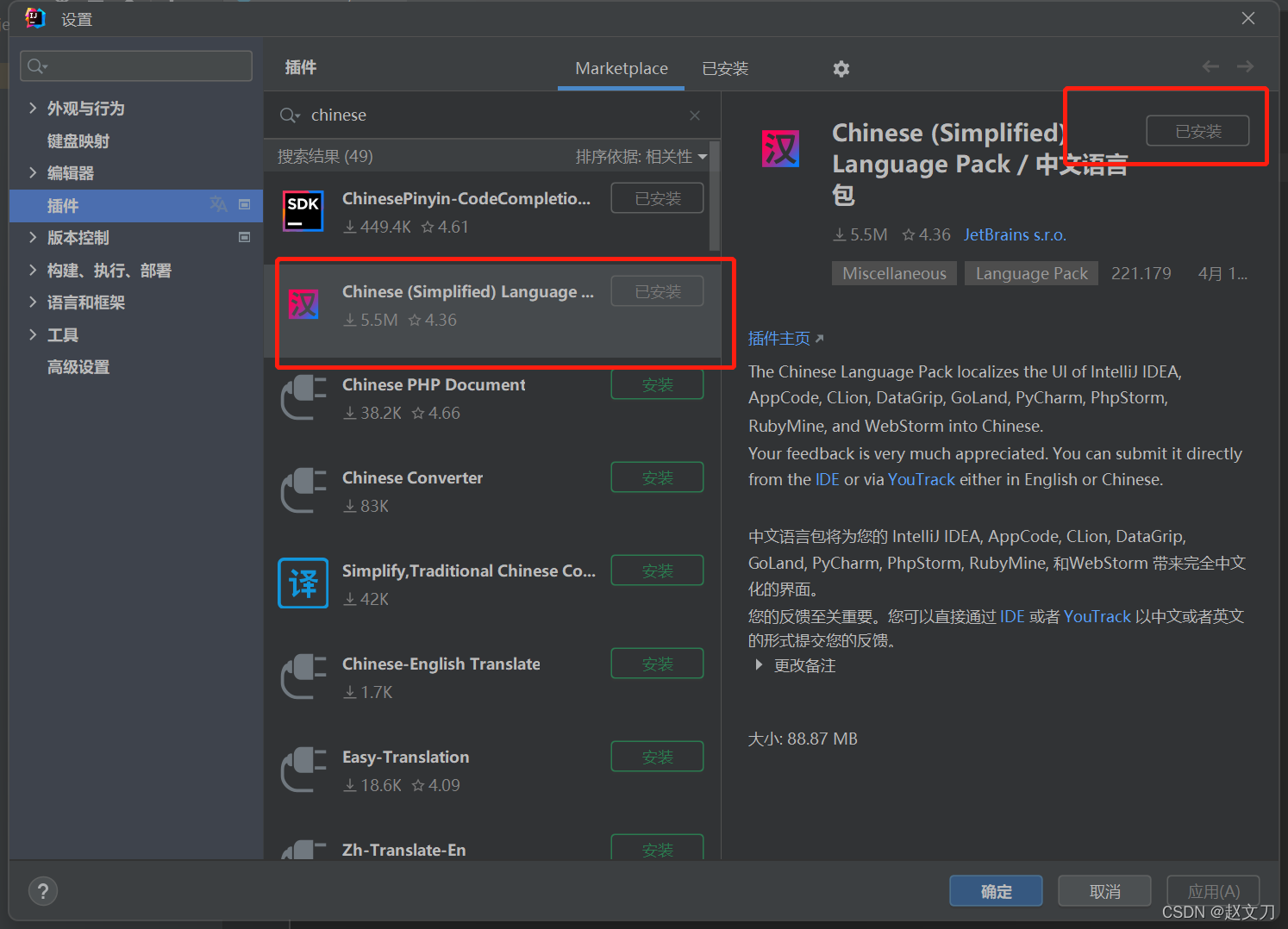The height and width of the screenshot is (929, 1288).
Task: Expand the 外观与行为 tree node
Action: click(33, 108)
